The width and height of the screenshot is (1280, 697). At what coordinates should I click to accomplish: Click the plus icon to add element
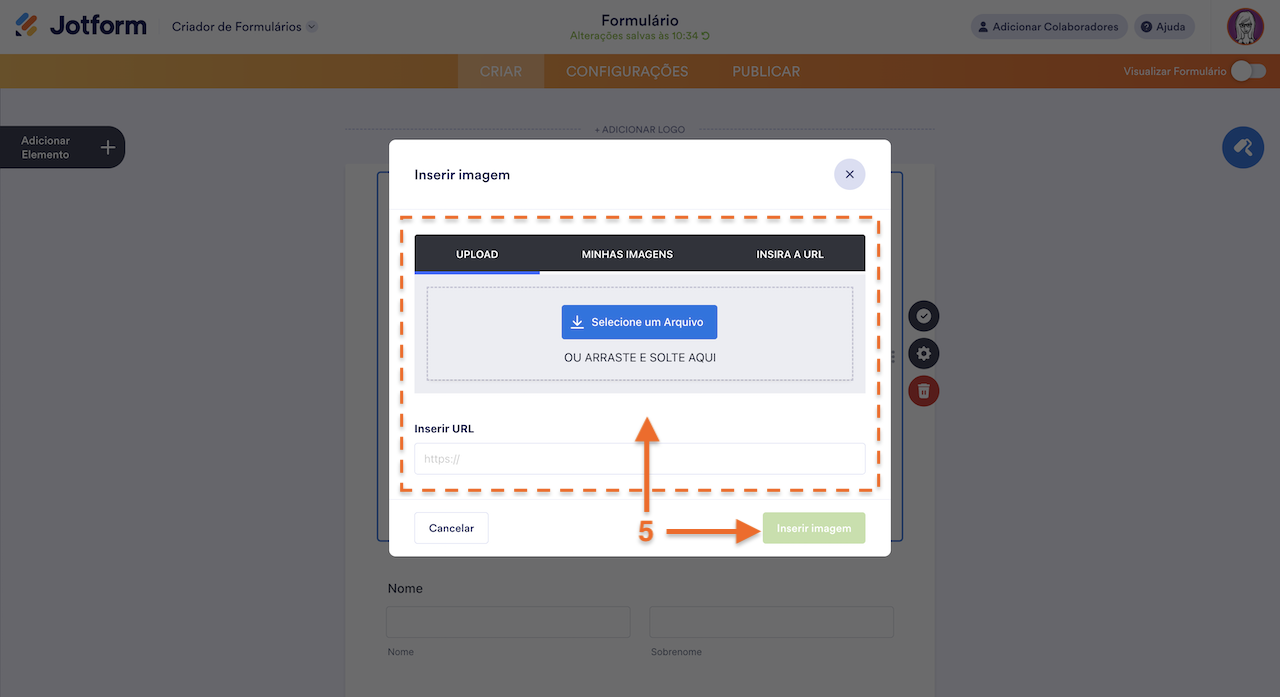click(108, 148)
